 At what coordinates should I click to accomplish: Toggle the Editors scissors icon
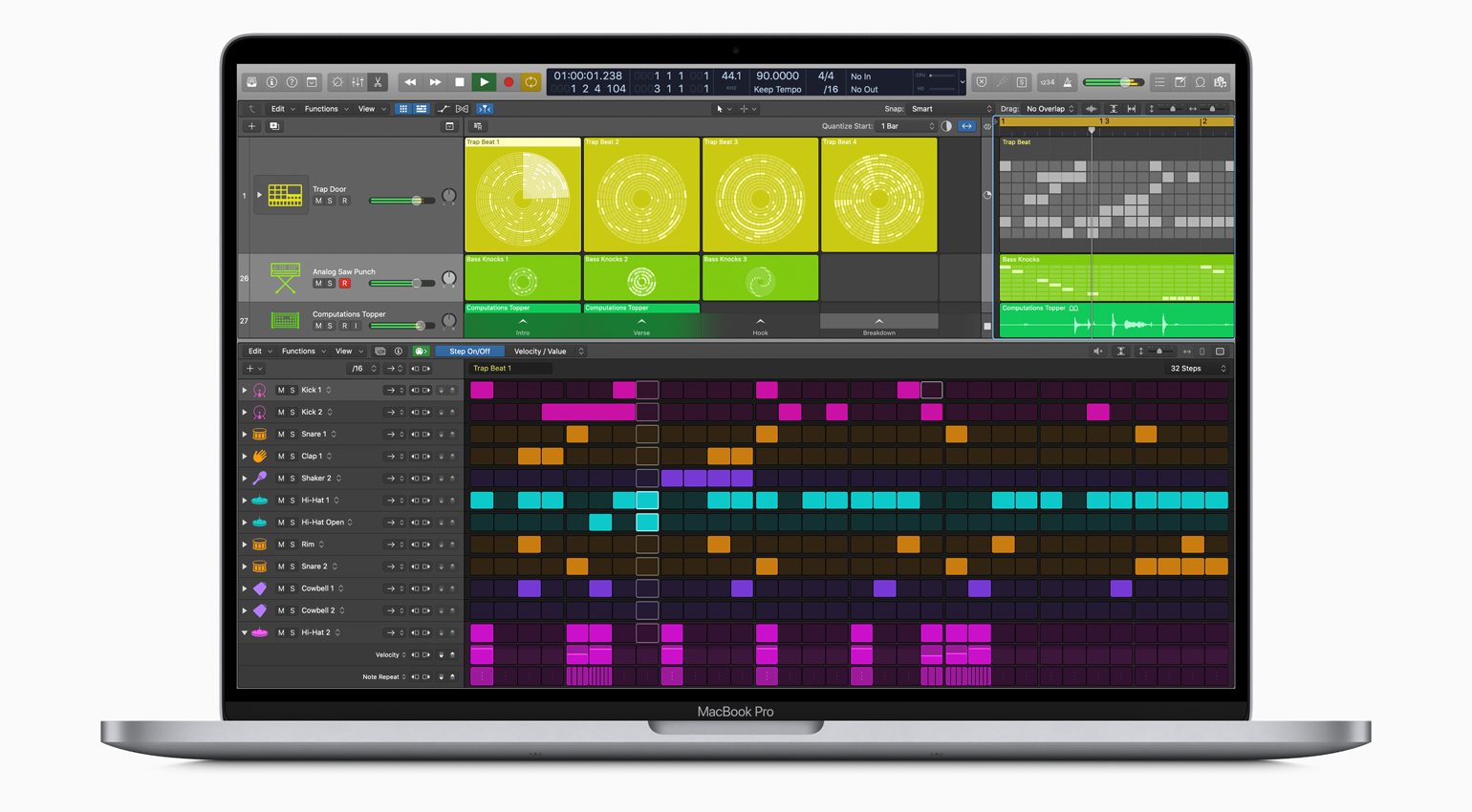(x=378, y=82)
